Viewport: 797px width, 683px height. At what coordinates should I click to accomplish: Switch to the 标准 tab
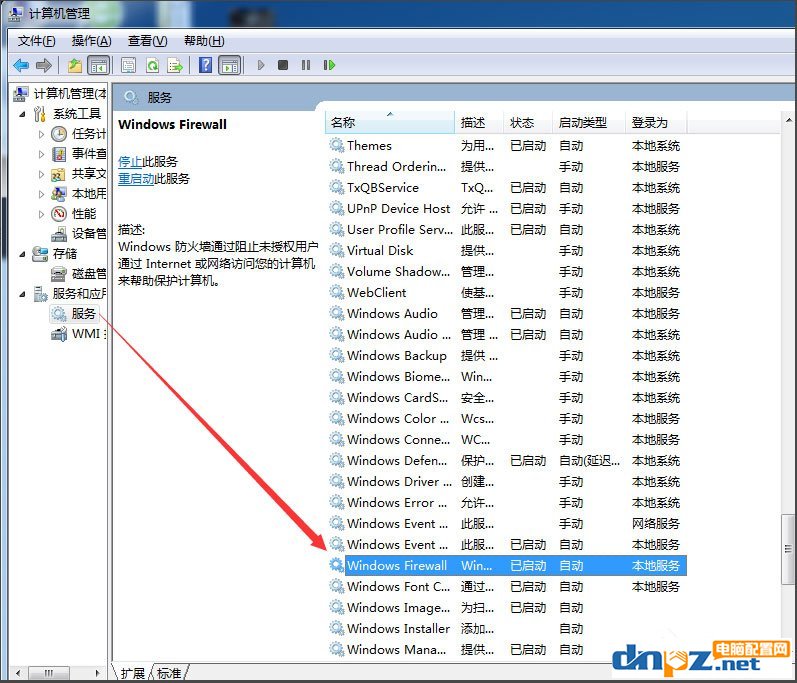click(x=169, y=673)
